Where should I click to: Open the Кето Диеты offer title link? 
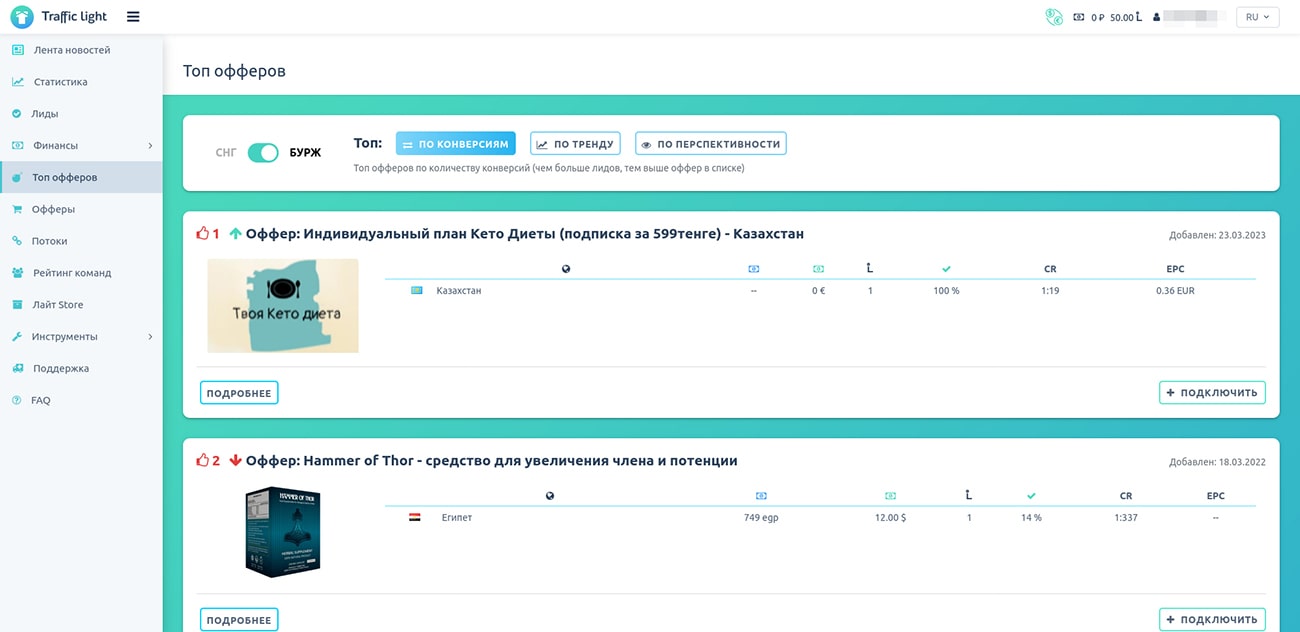(525, 234)
